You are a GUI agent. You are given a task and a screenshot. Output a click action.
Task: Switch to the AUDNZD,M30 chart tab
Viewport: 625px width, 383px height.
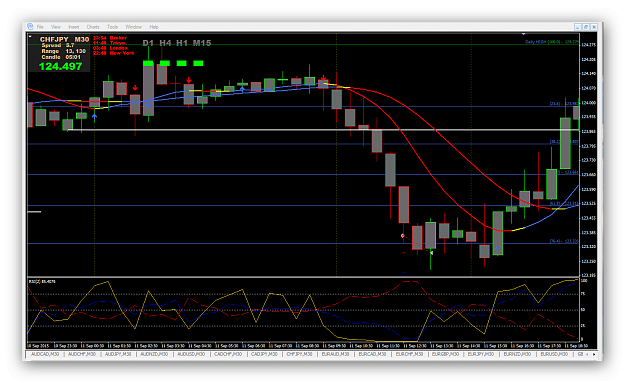point(154,354)
